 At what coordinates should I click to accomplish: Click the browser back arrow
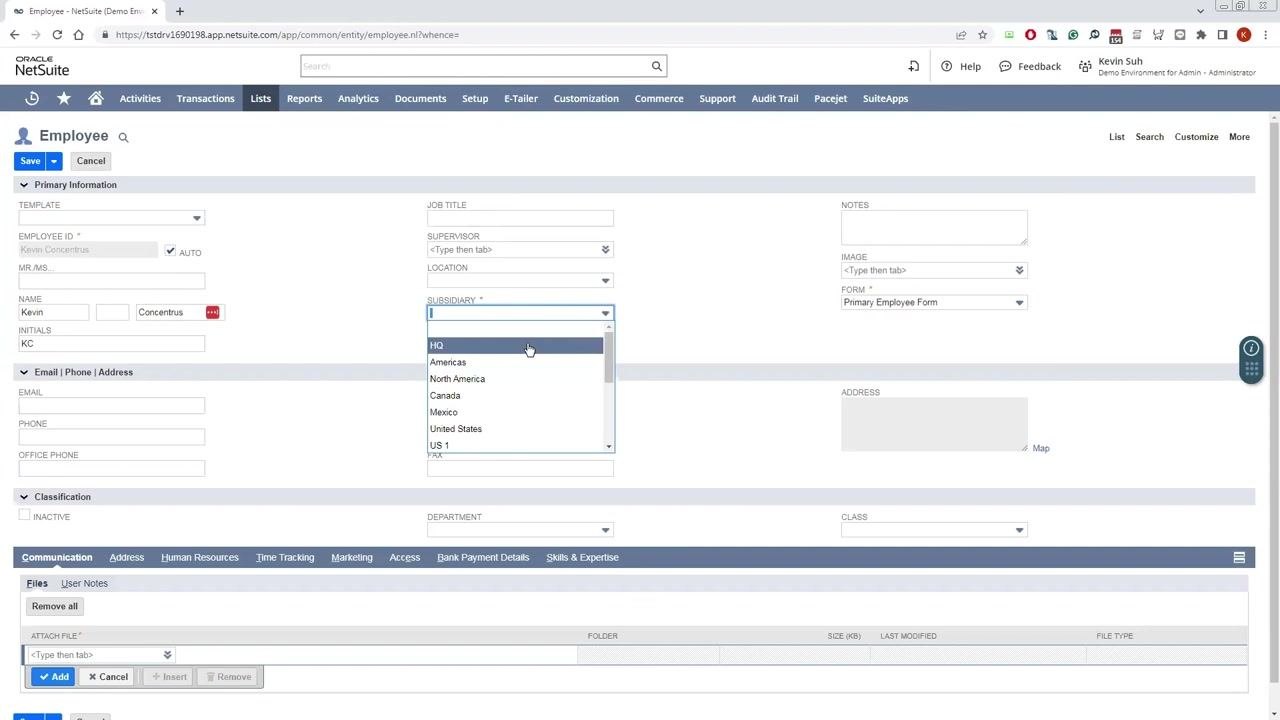tap(14, 35)
